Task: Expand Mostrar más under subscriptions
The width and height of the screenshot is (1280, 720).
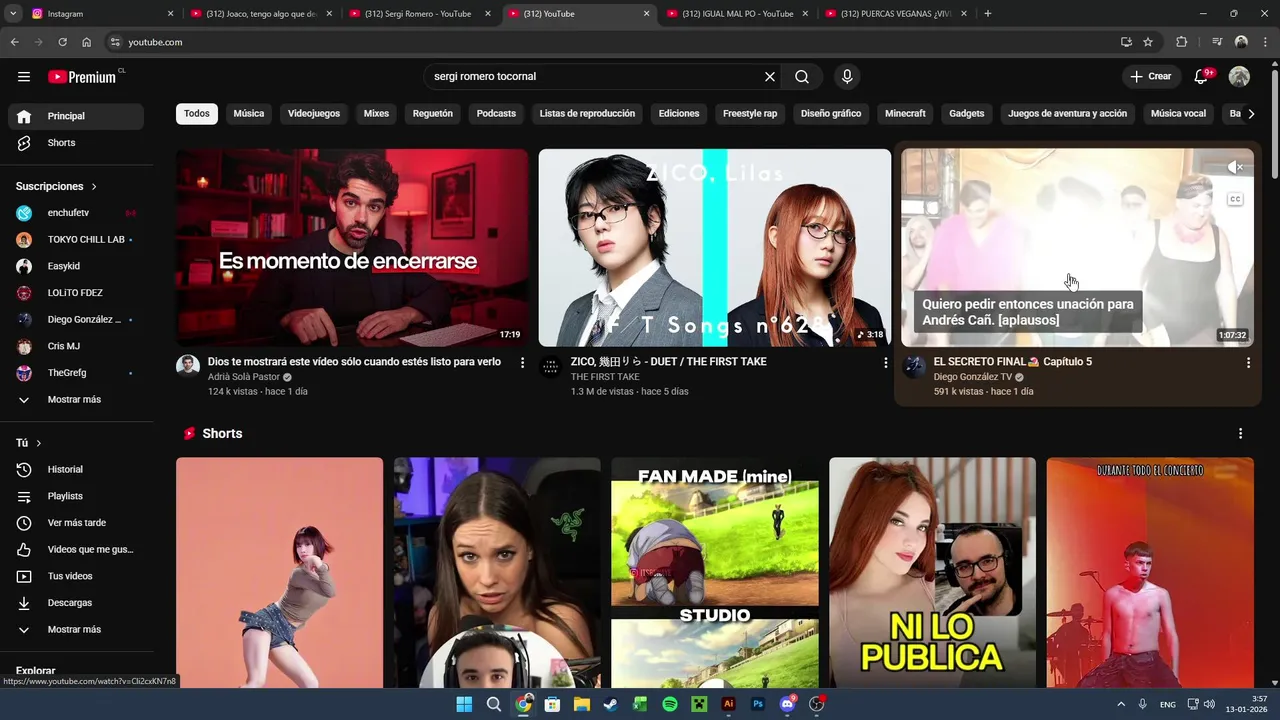Action: coord(76,400)
